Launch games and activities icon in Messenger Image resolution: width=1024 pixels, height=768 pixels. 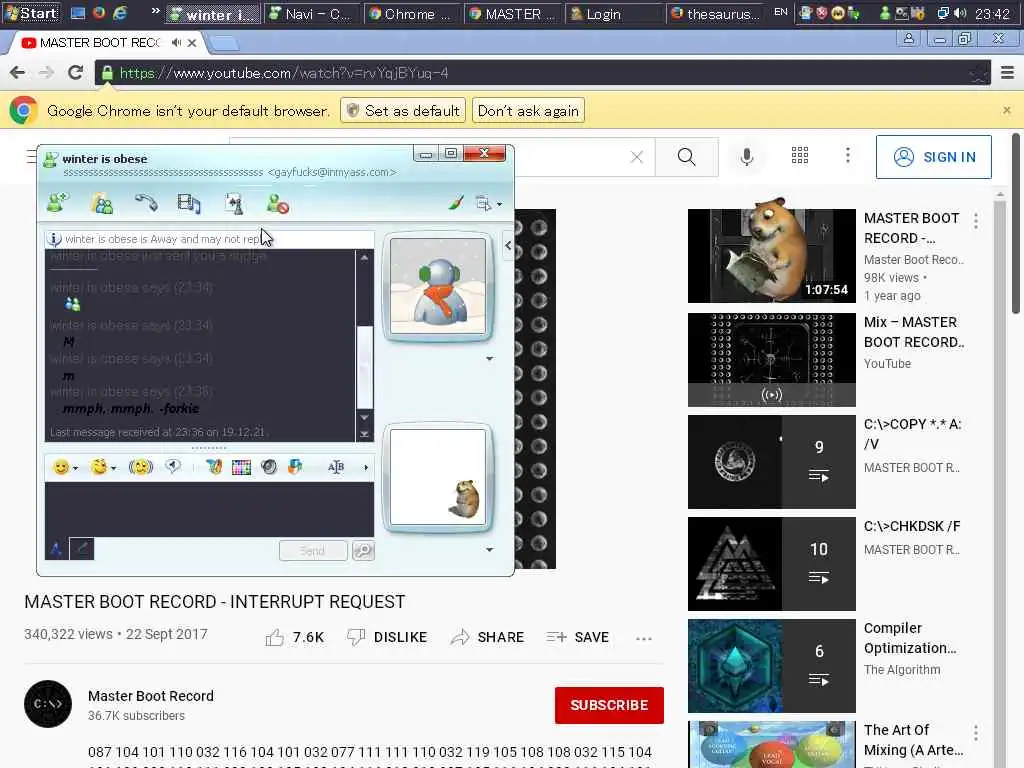pyautogui.click(x=233, y=204)
